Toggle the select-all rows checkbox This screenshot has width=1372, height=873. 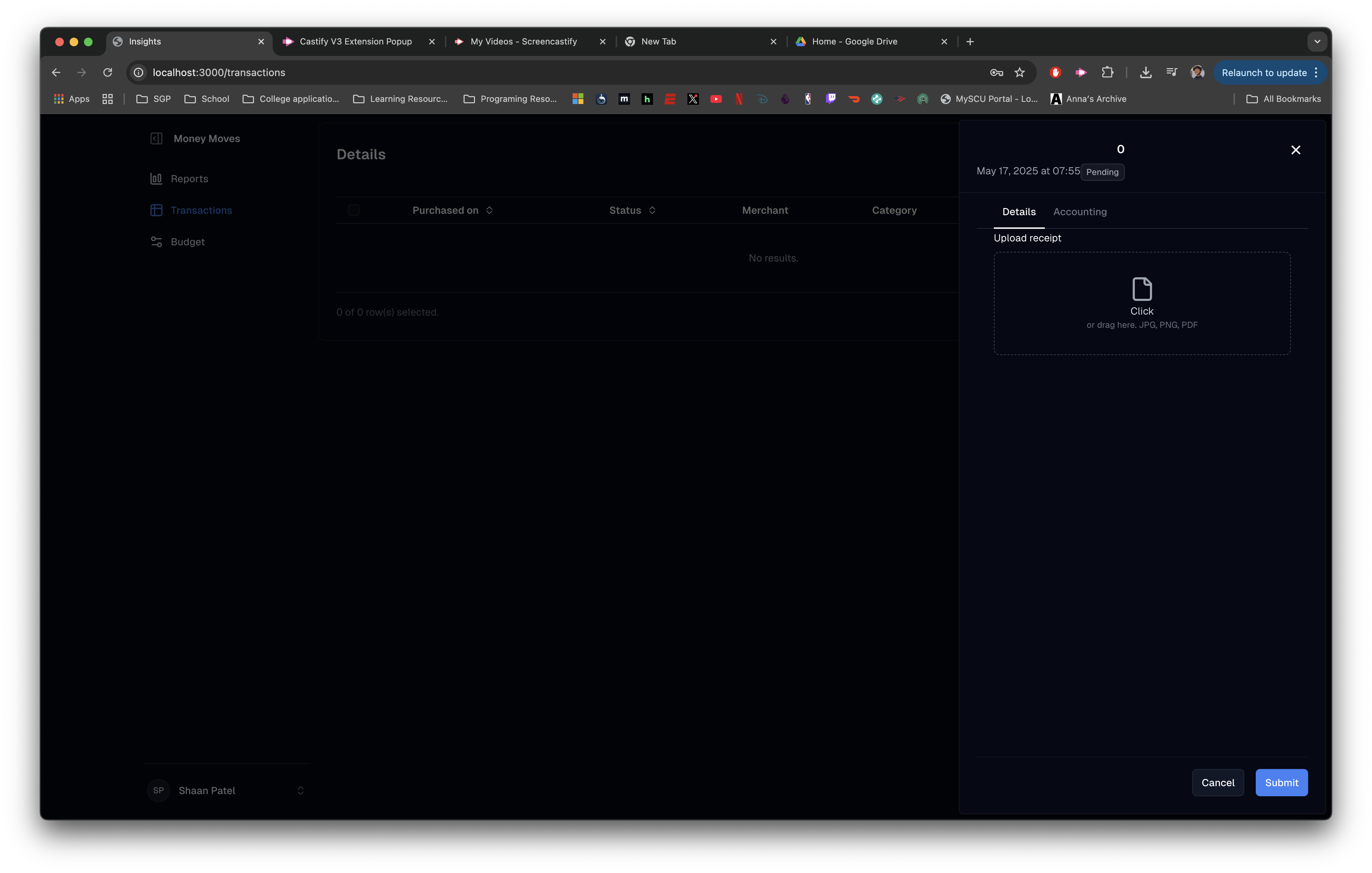[x=353, y=210]
